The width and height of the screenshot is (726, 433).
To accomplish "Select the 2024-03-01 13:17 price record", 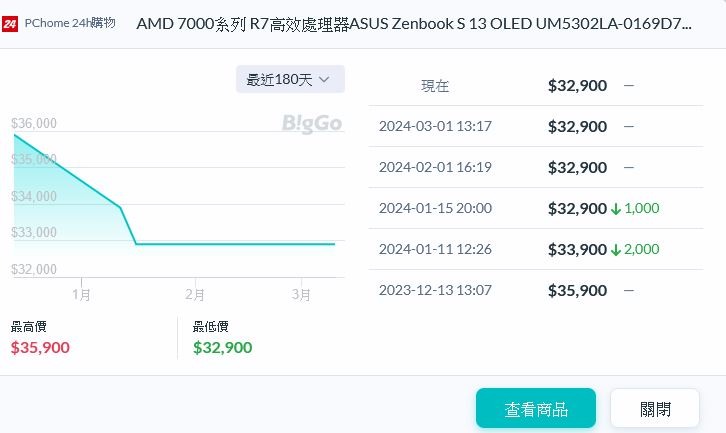I will coord(536,126).
